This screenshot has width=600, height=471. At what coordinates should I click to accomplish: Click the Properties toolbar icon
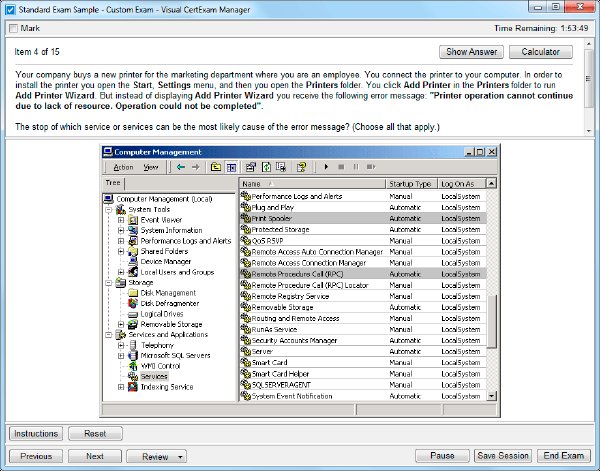tap(251, 167)
